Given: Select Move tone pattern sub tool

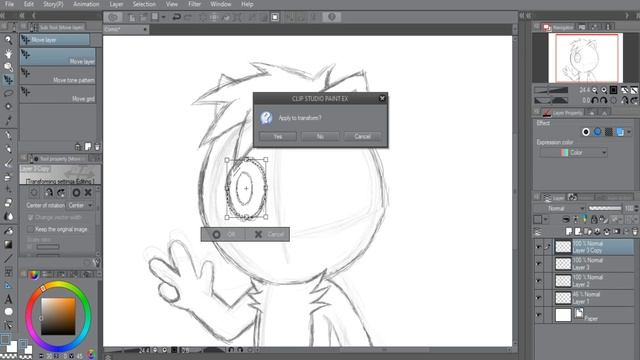Looking at the screenshot, I should (58, 76).
